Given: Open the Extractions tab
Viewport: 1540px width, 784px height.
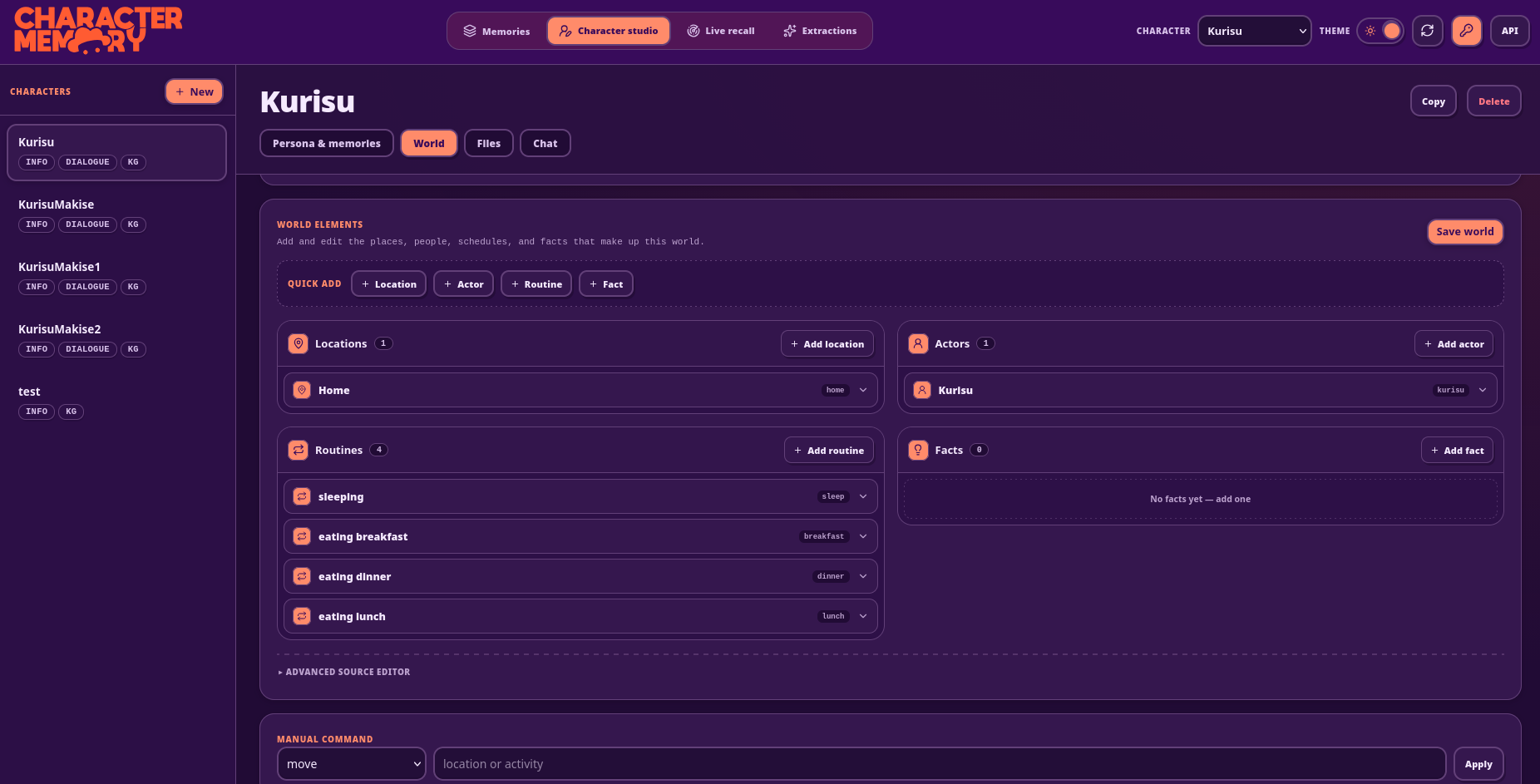Looking at the screenshot, I should tap(820, 31).
